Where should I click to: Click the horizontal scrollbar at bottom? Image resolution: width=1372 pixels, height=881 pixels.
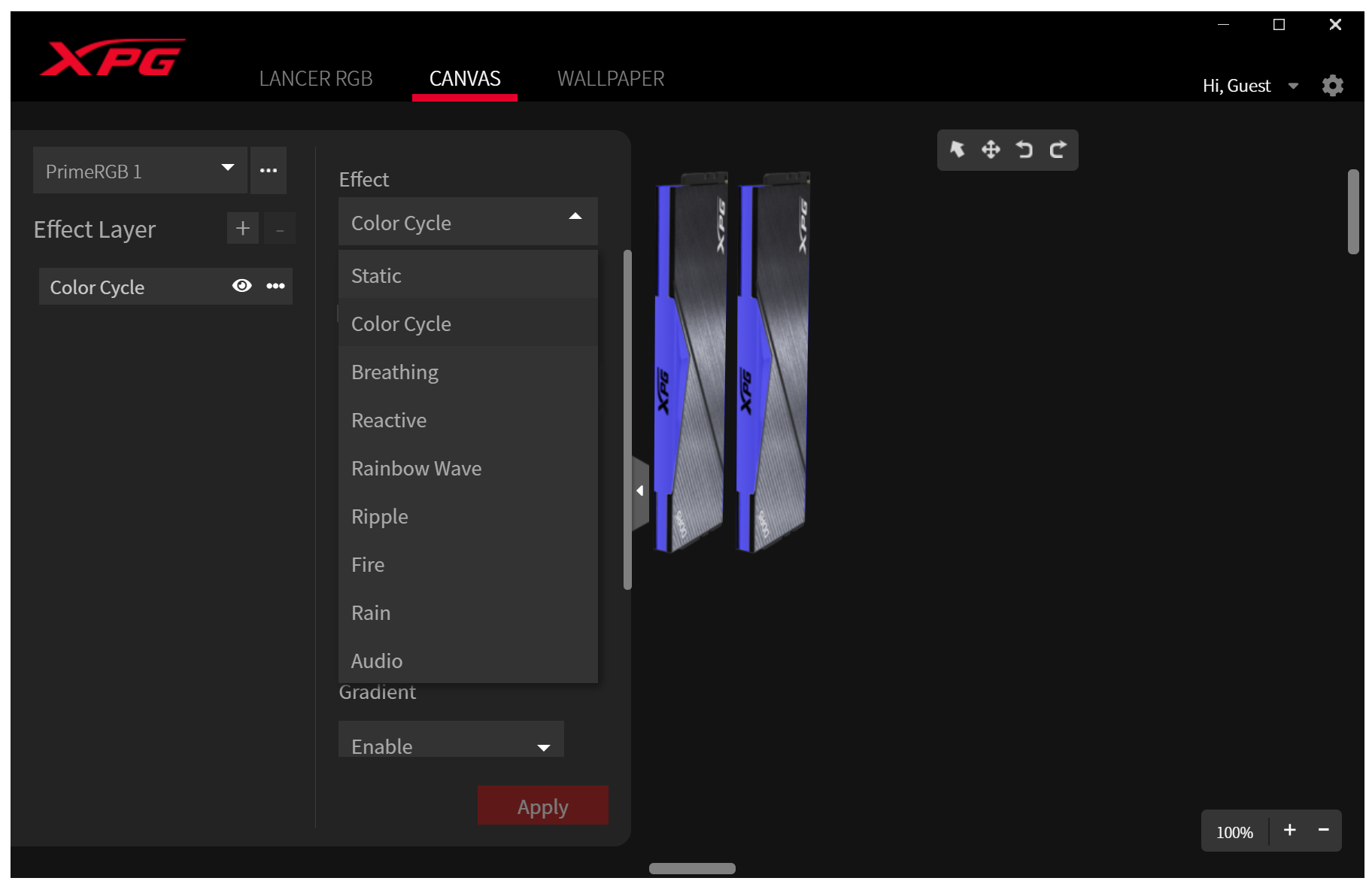692,868
